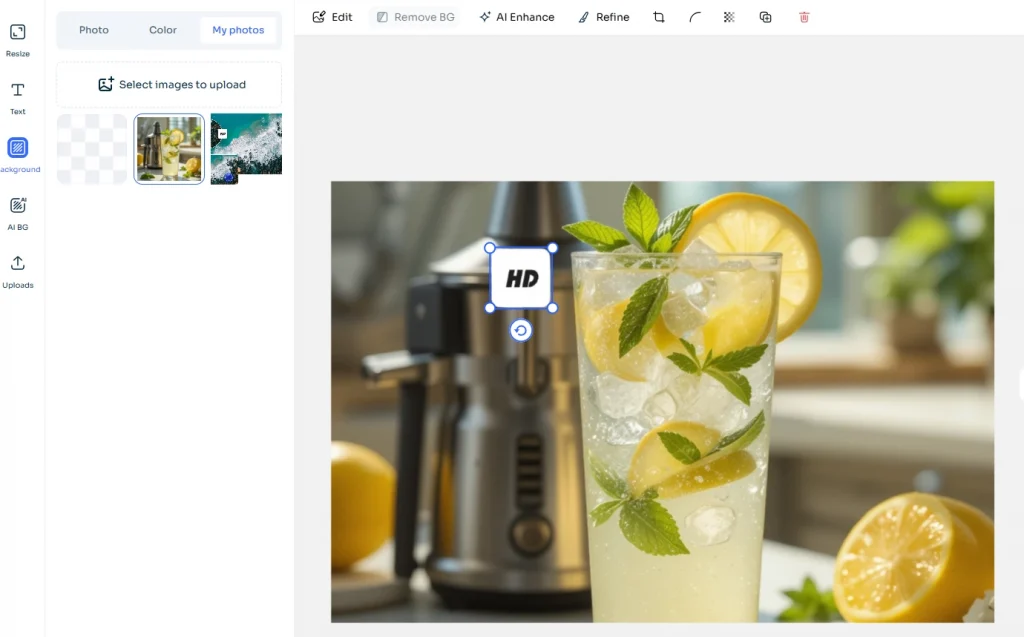Click the rotate handle below HD badge
The image size is (1024, 637).
(520, 331)
